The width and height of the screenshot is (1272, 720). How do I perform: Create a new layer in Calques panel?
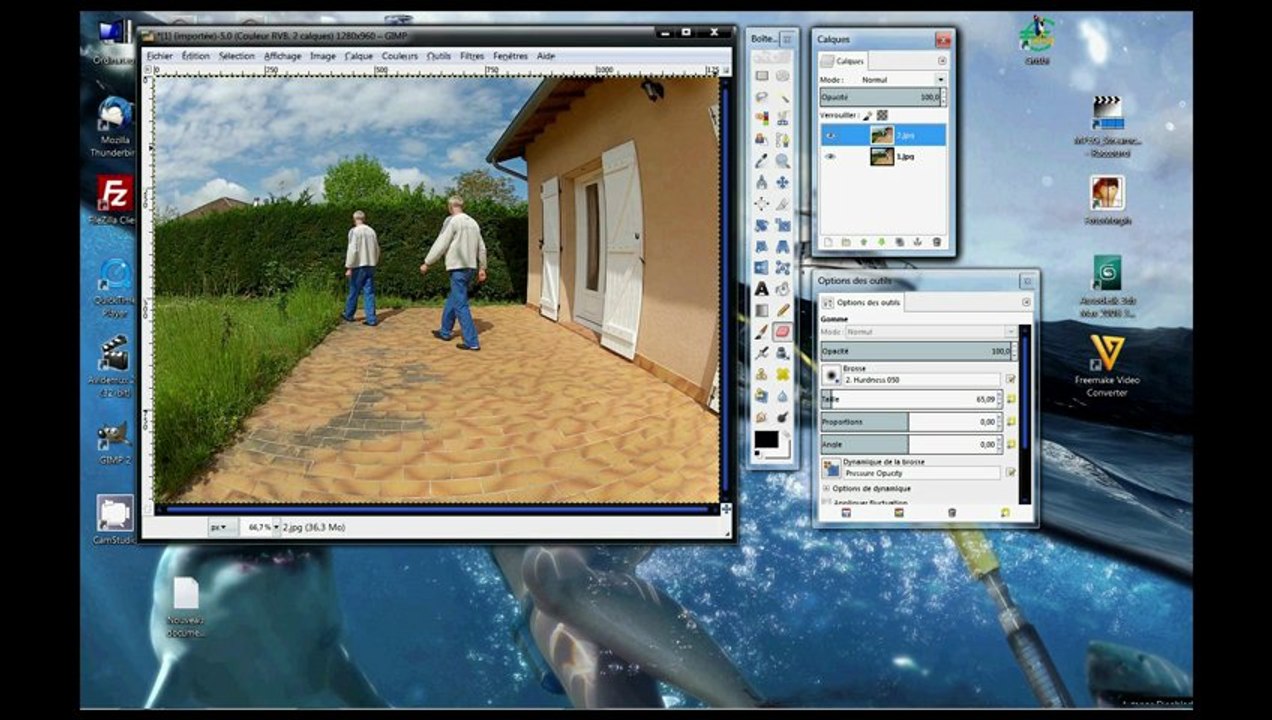tap(828, 241)
